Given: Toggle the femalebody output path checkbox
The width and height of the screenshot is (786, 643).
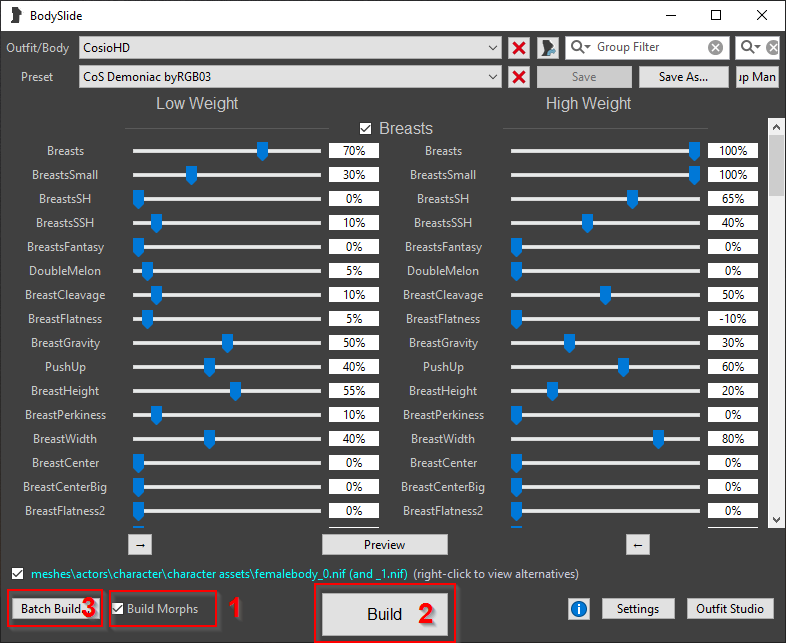Looking at the screenshot, I should pyautogui.click(x=18, y=573).
